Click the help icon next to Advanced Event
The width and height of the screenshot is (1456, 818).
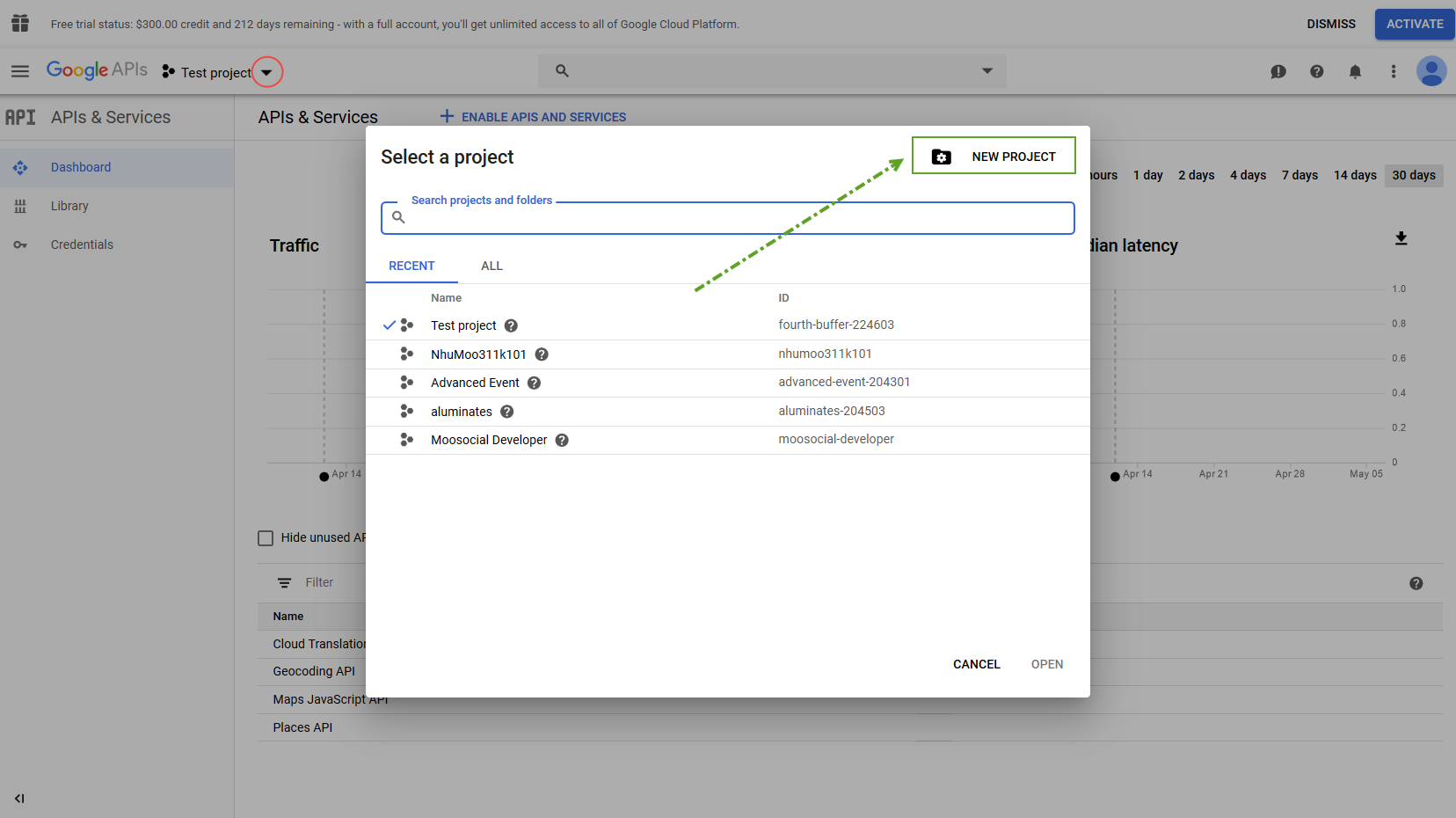(x=534, y=383)
